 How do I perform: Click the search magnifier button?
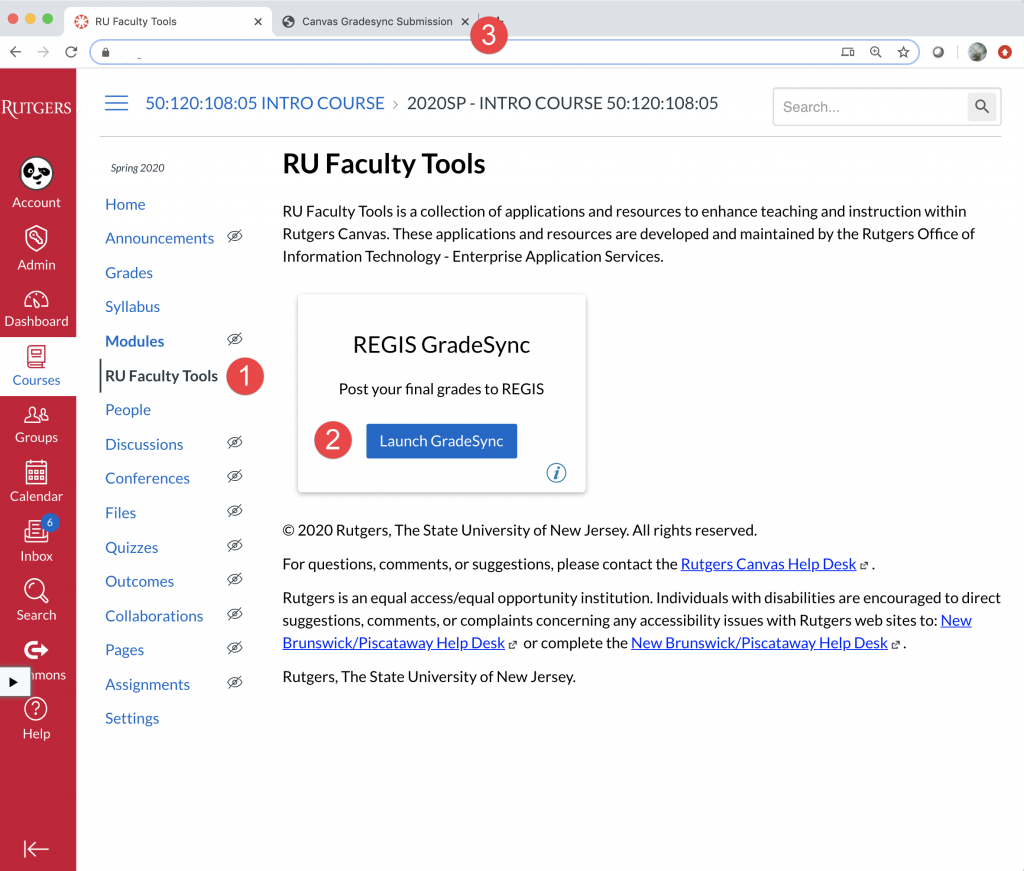(982, 106)
